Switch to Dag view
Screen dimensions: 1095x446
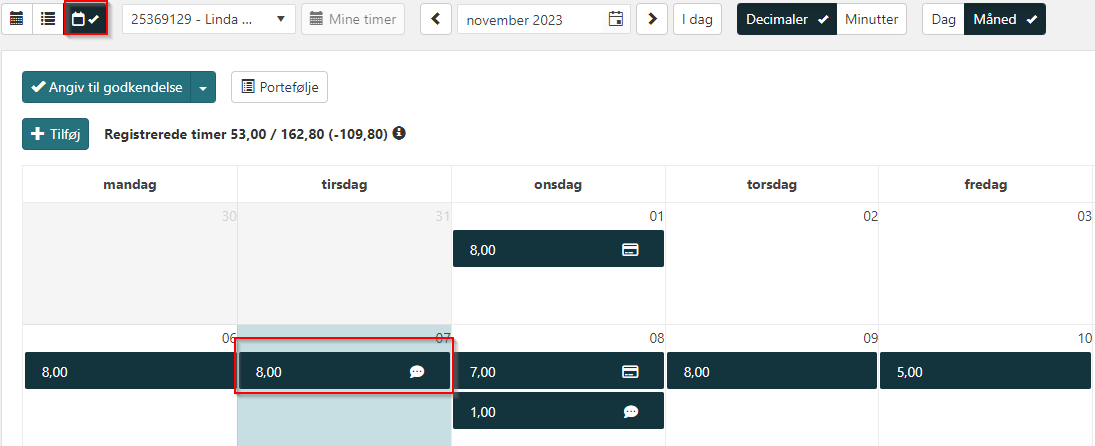point(943,19)
